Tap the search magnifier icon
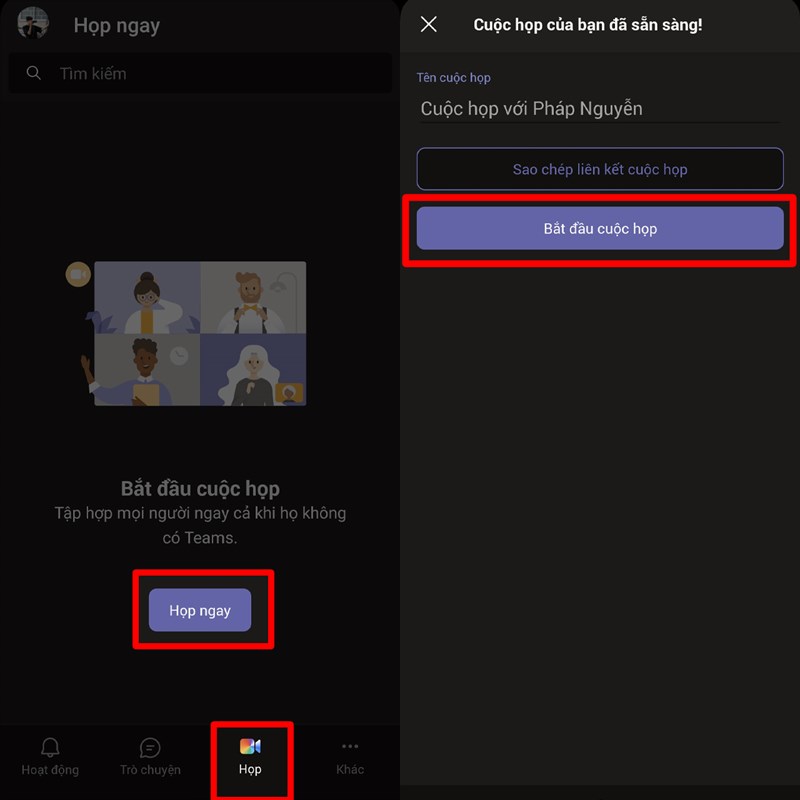Image resolution: width=800 pixels, height=800 pixels. tap(34, 73)
